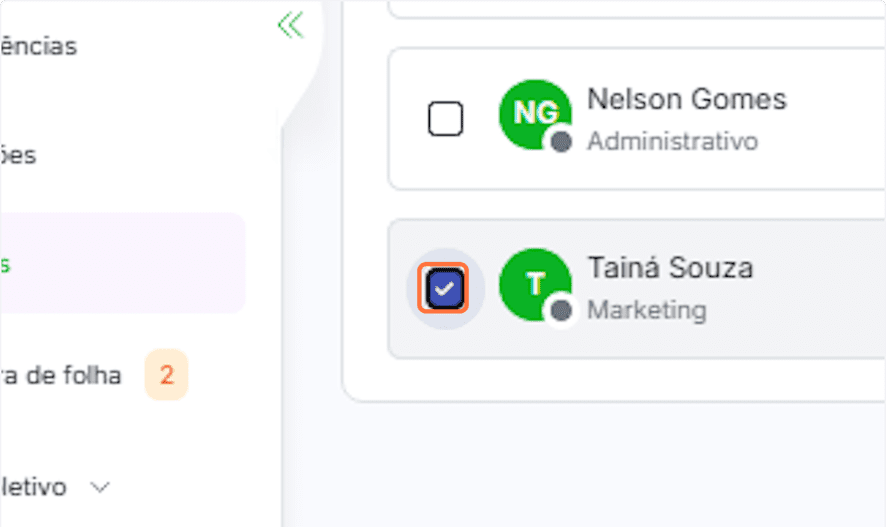Open sidebar item ending in 'ências'
The width and height of the screenshot is (886, 527).
[40, 46]
